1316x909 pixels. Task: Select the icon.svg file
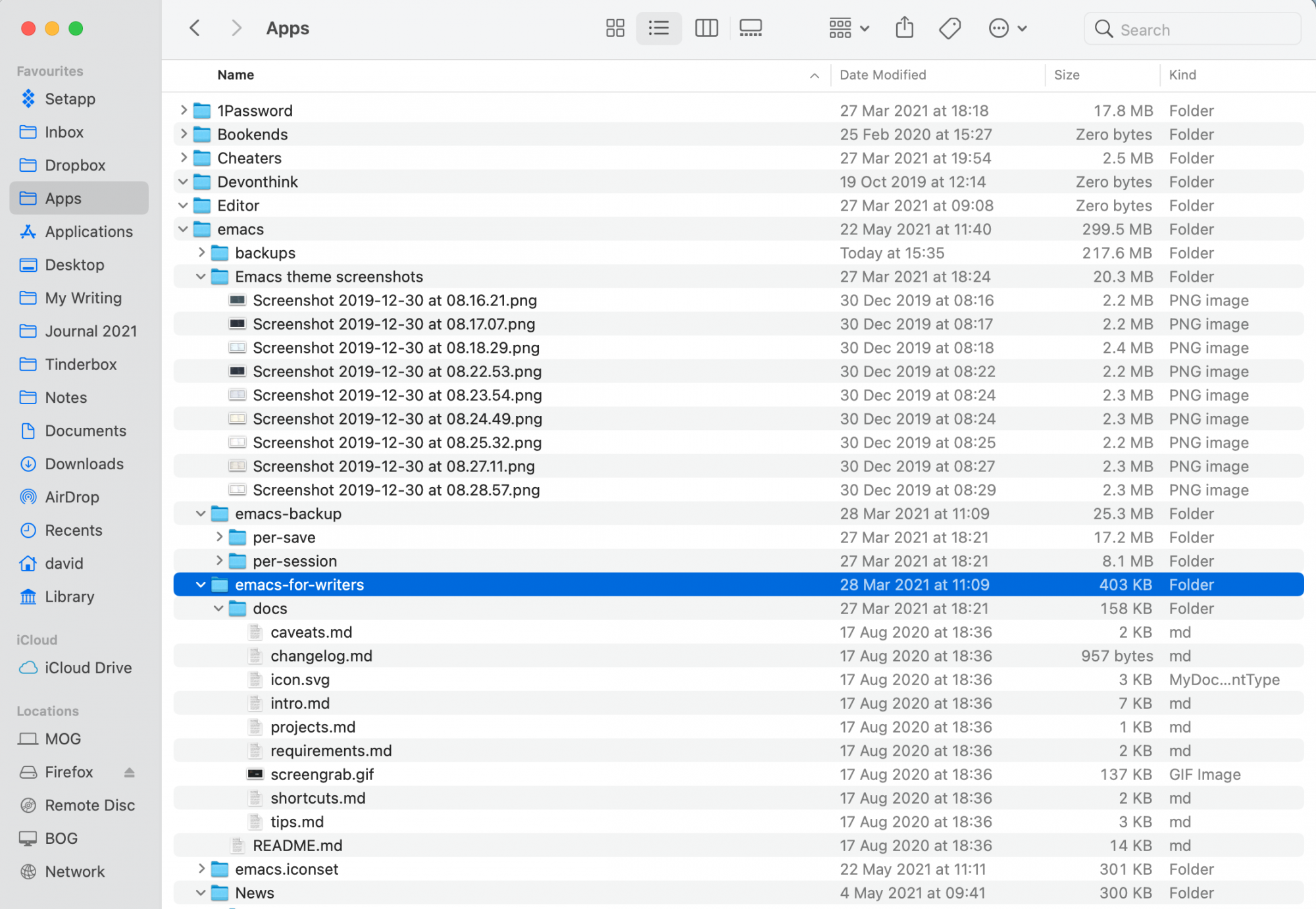pyautogui.click(x=738, y=679)
